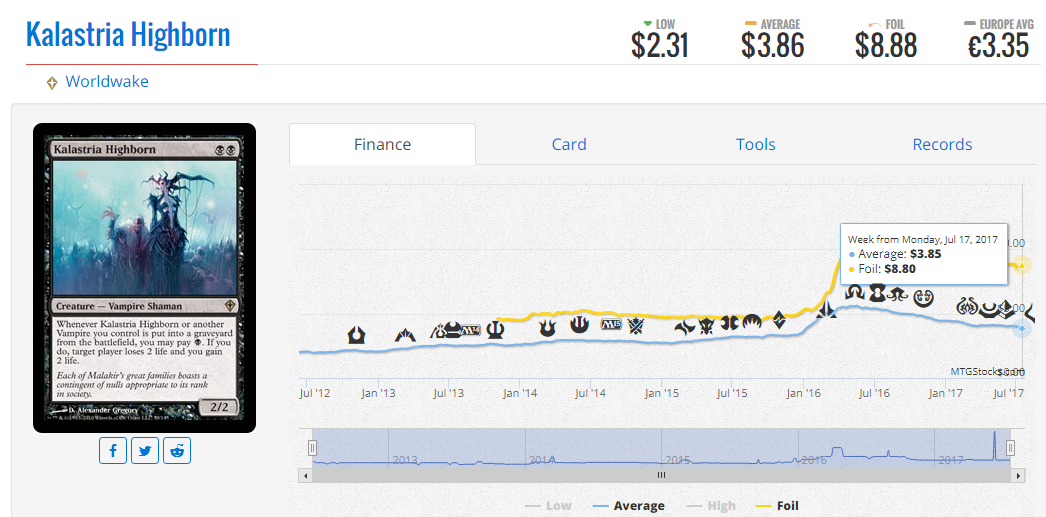Click the navigator scroll-left arrow
Image resolution: width=1046 pixels, height=517 pixels.
(306, 476)
